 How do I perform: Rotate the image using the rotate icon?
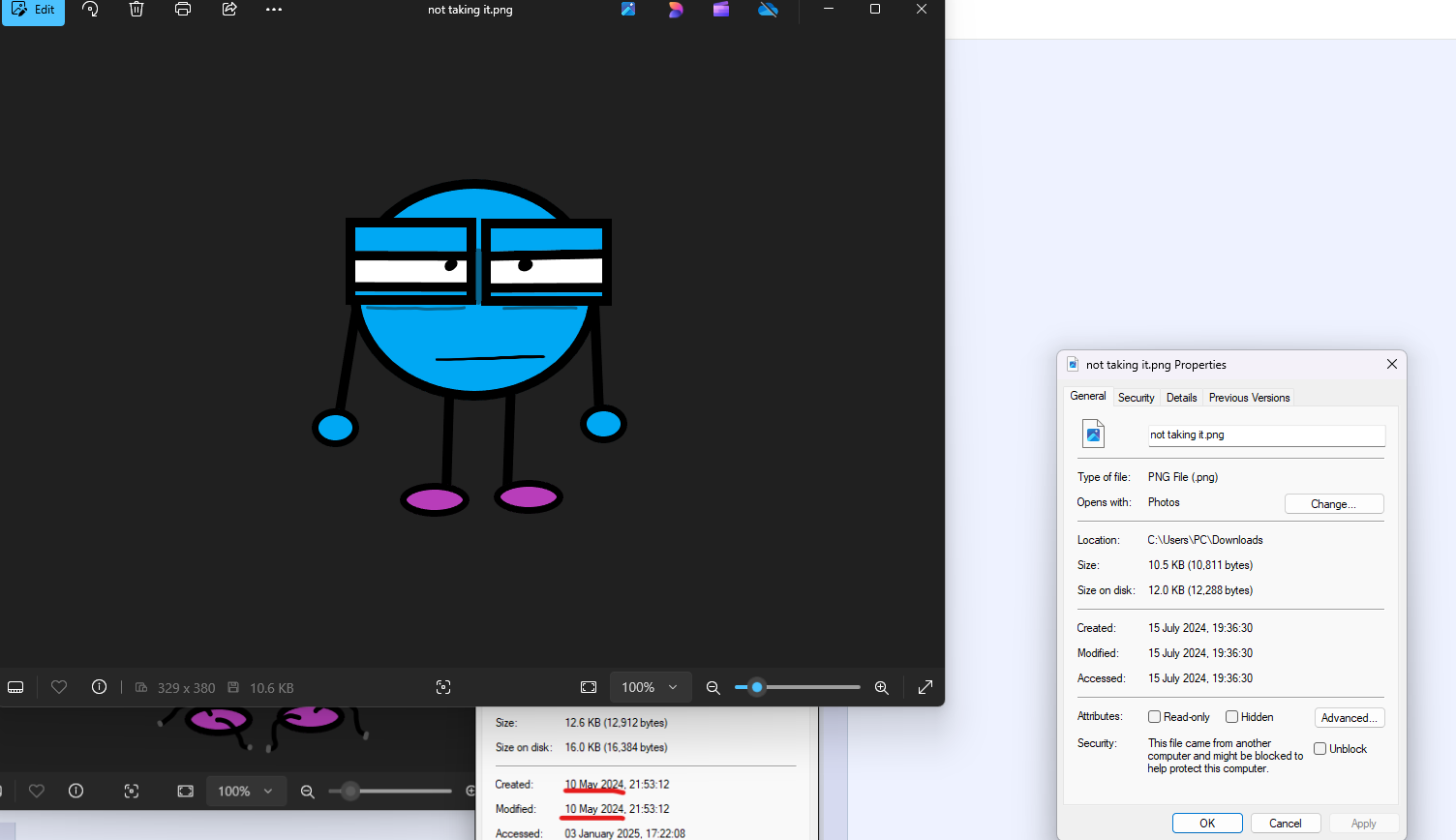(x=90, y=10)
